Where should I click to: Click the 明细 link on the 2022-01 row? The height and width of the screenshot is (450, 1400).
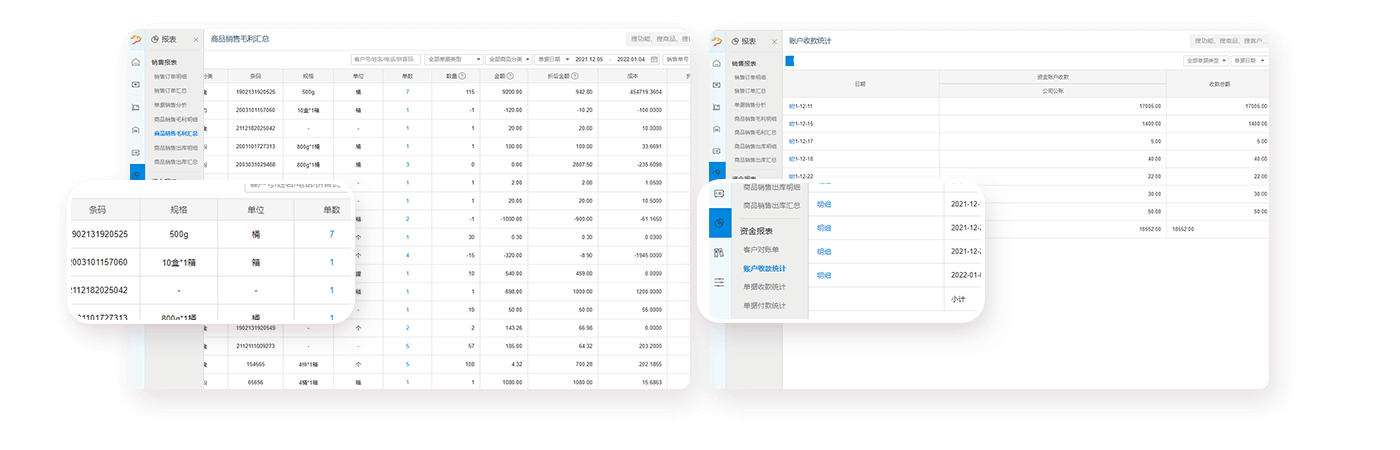(824, 275)
